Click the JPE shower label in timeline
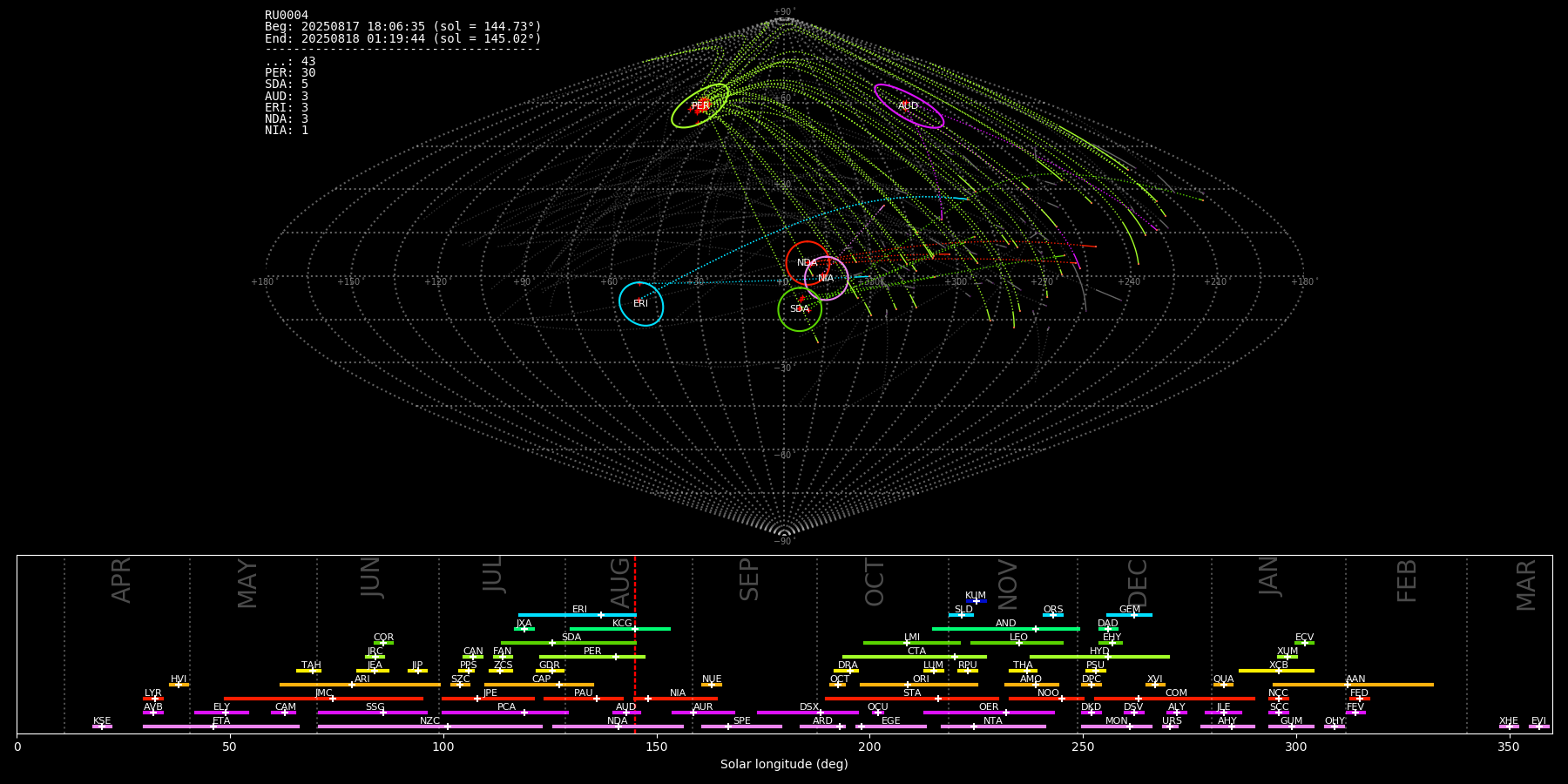 (x=490, y=693)
